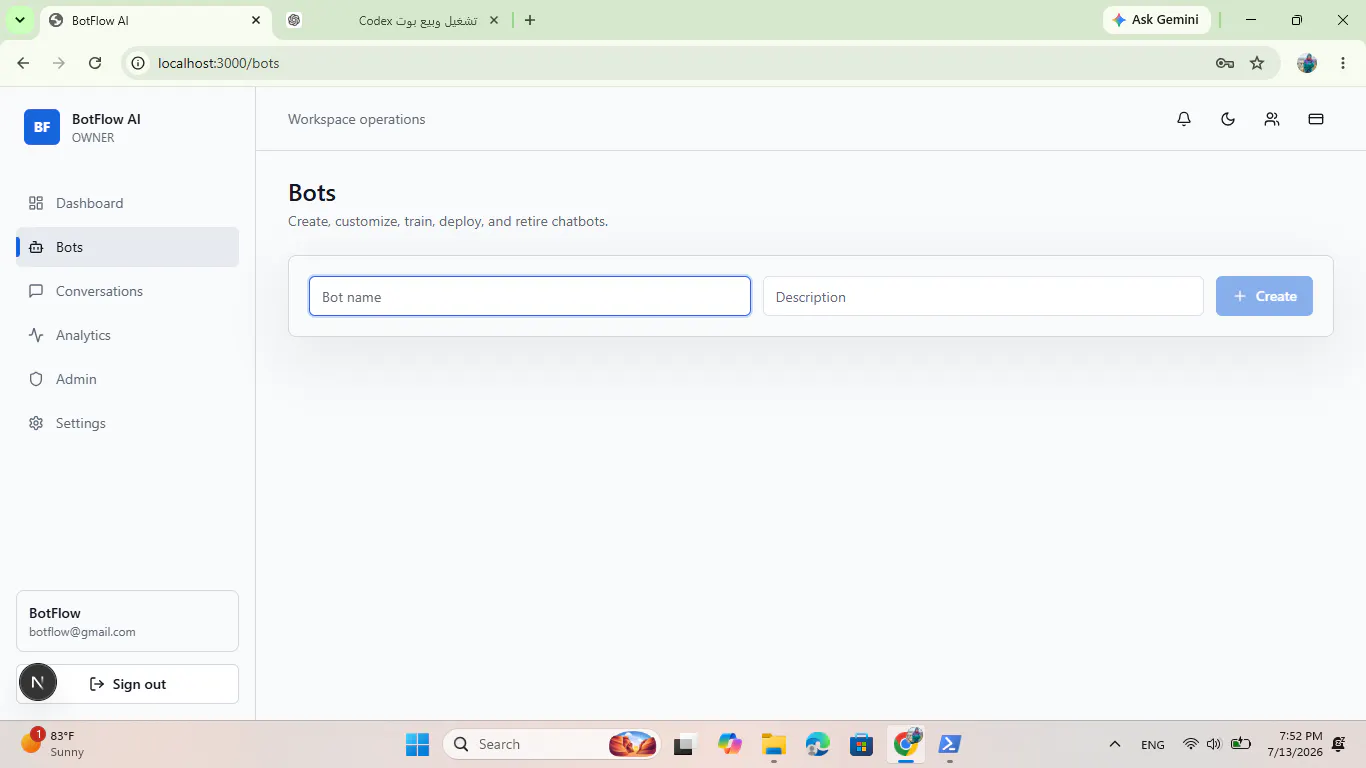Click the Bots robot icon
Viewport: 1366px width, 768px height.
pos(36,247)
